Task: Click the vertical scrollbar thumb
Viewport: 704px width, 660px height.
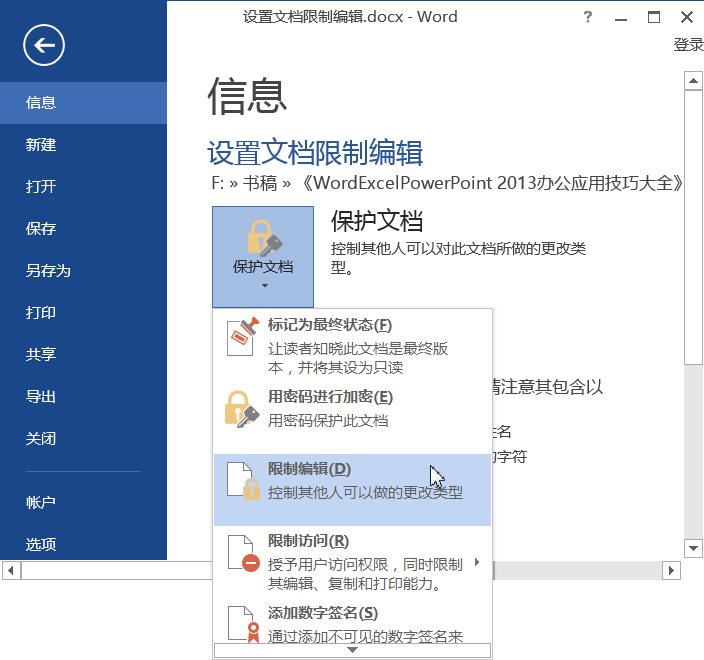Action: [x=693, y=228]
